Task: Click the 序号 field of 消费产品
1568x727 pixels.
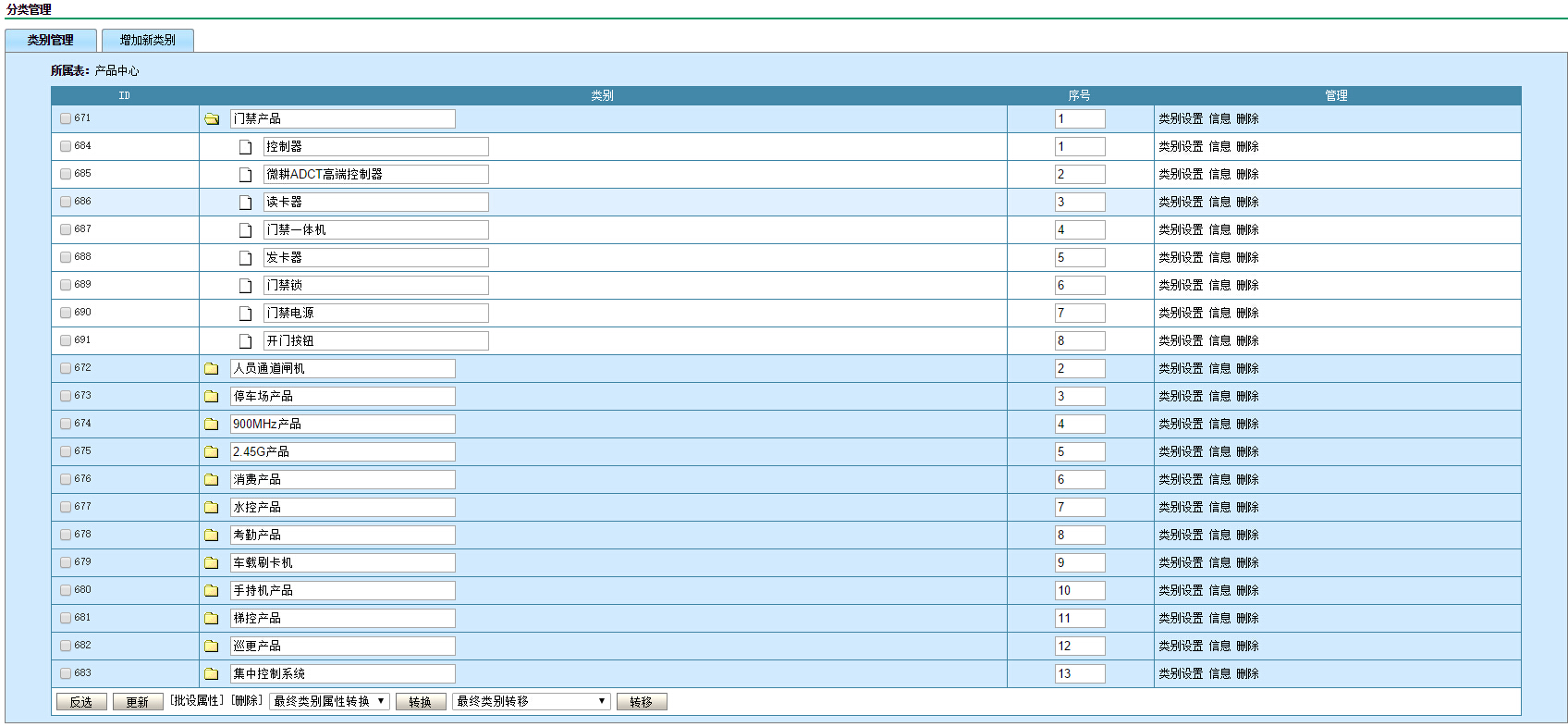Action: point(1079,479)
